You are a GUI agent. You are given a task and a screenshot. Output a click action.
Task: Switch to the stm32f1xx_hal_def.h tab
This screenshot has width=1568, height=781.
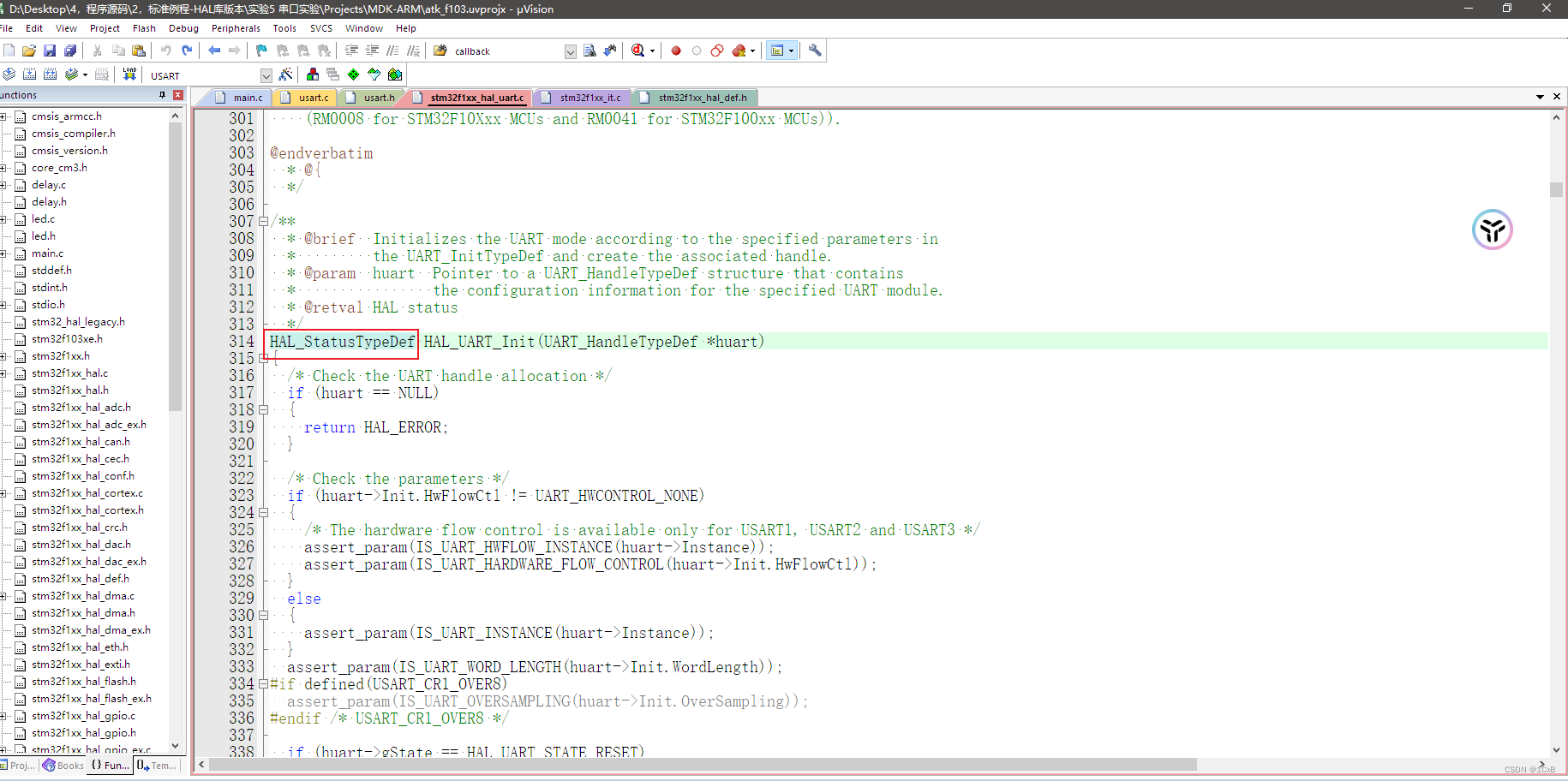(696, 98)
